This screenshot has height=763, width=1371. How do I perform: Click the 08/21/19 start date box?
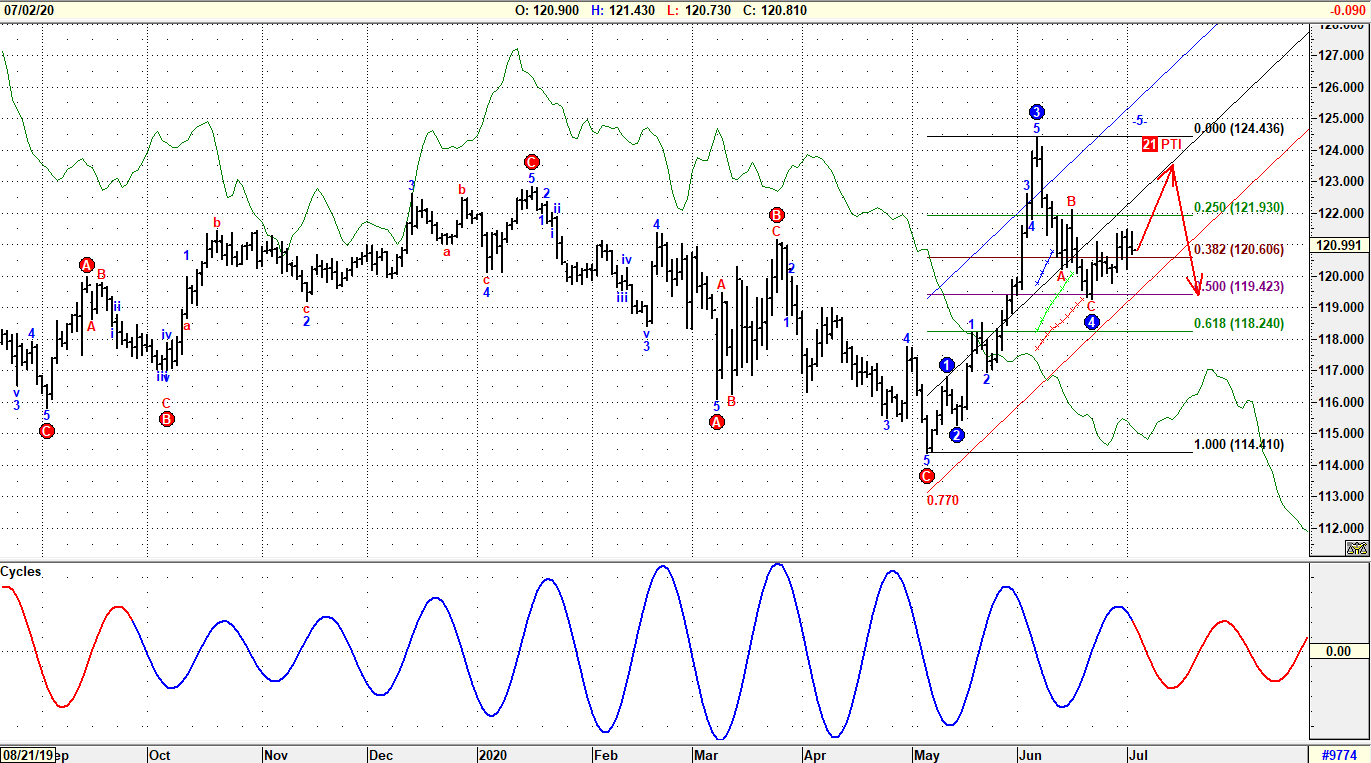pos(27,754)
